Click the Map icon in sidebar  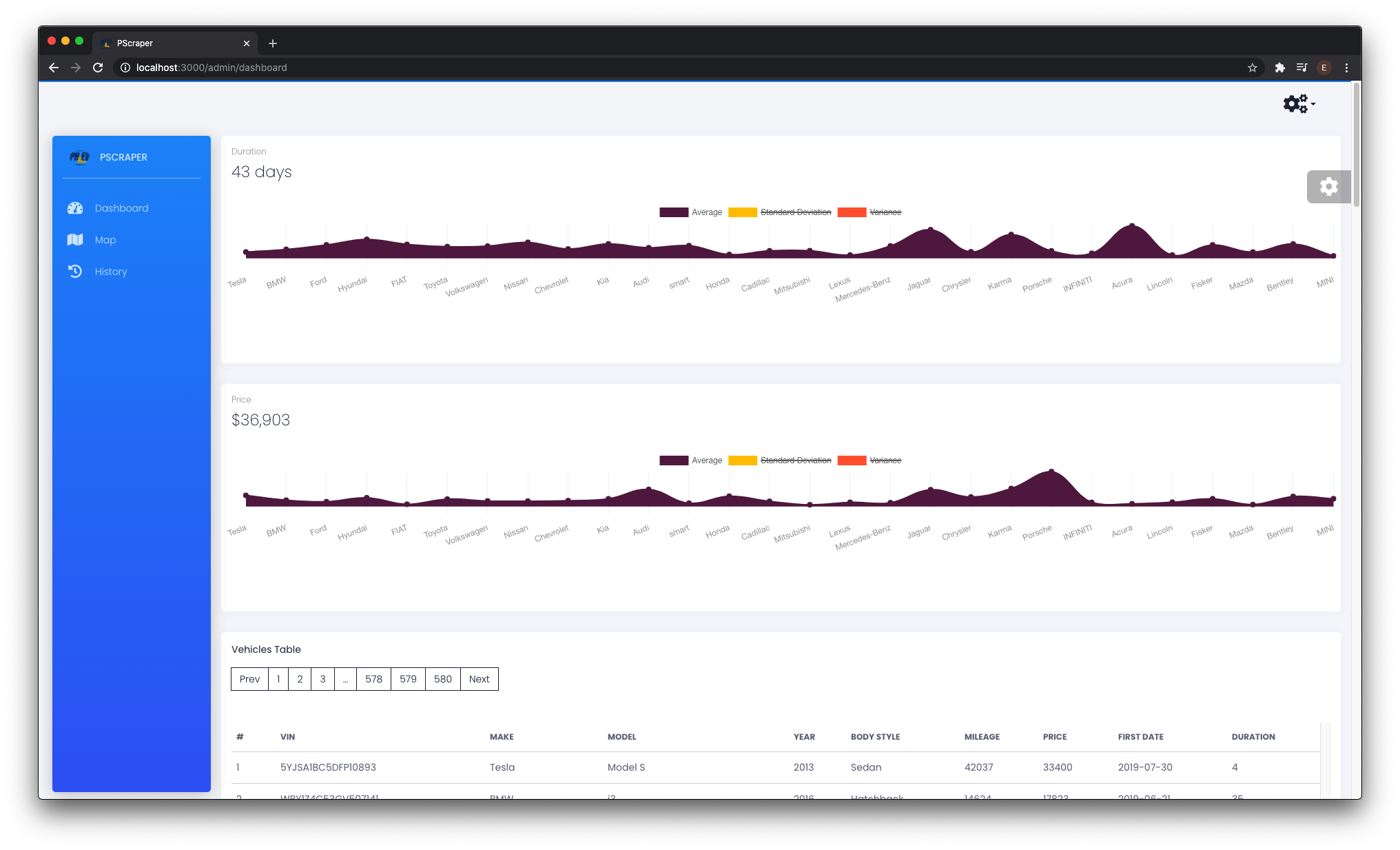pos(75,240)
